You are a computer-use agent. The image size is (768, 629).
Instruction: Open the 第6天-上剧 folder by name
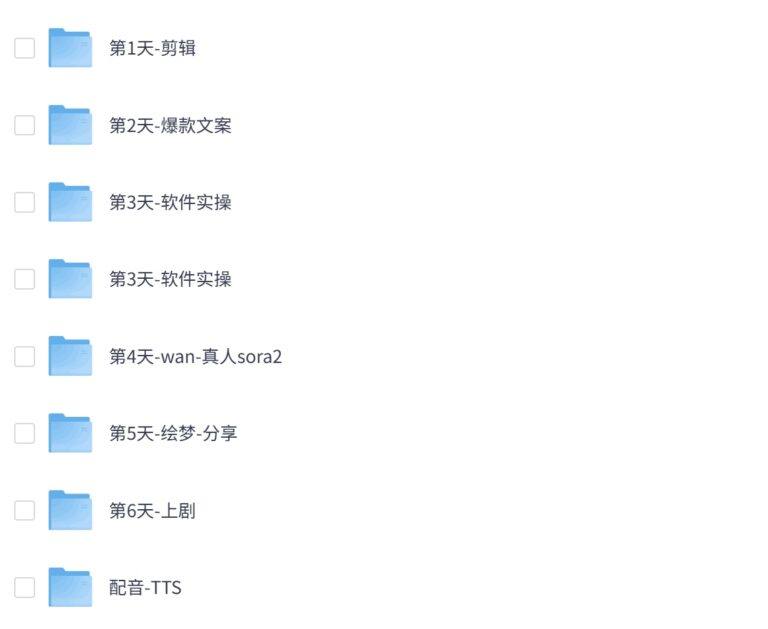152,510
